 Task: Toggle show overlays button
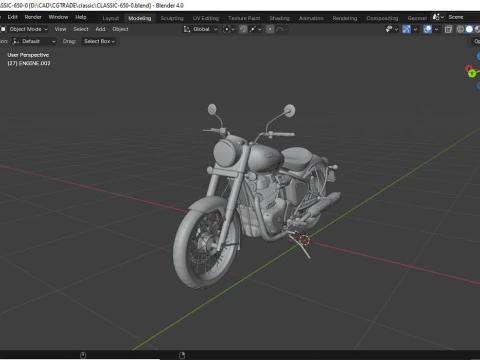427,29
